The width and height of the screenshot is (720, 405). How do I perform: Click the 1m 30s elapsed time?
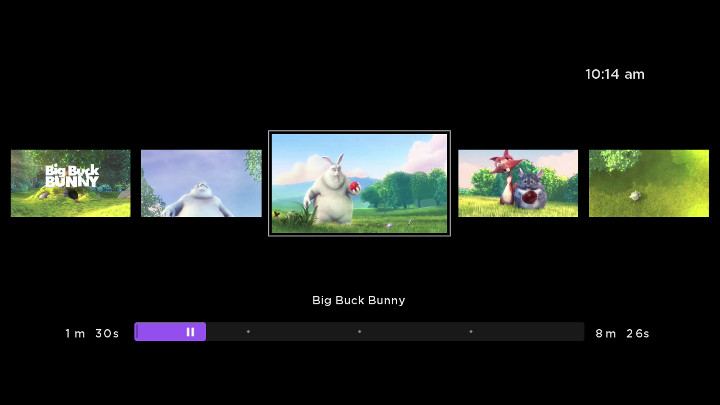pyautogui.click(x=92, y=333)
